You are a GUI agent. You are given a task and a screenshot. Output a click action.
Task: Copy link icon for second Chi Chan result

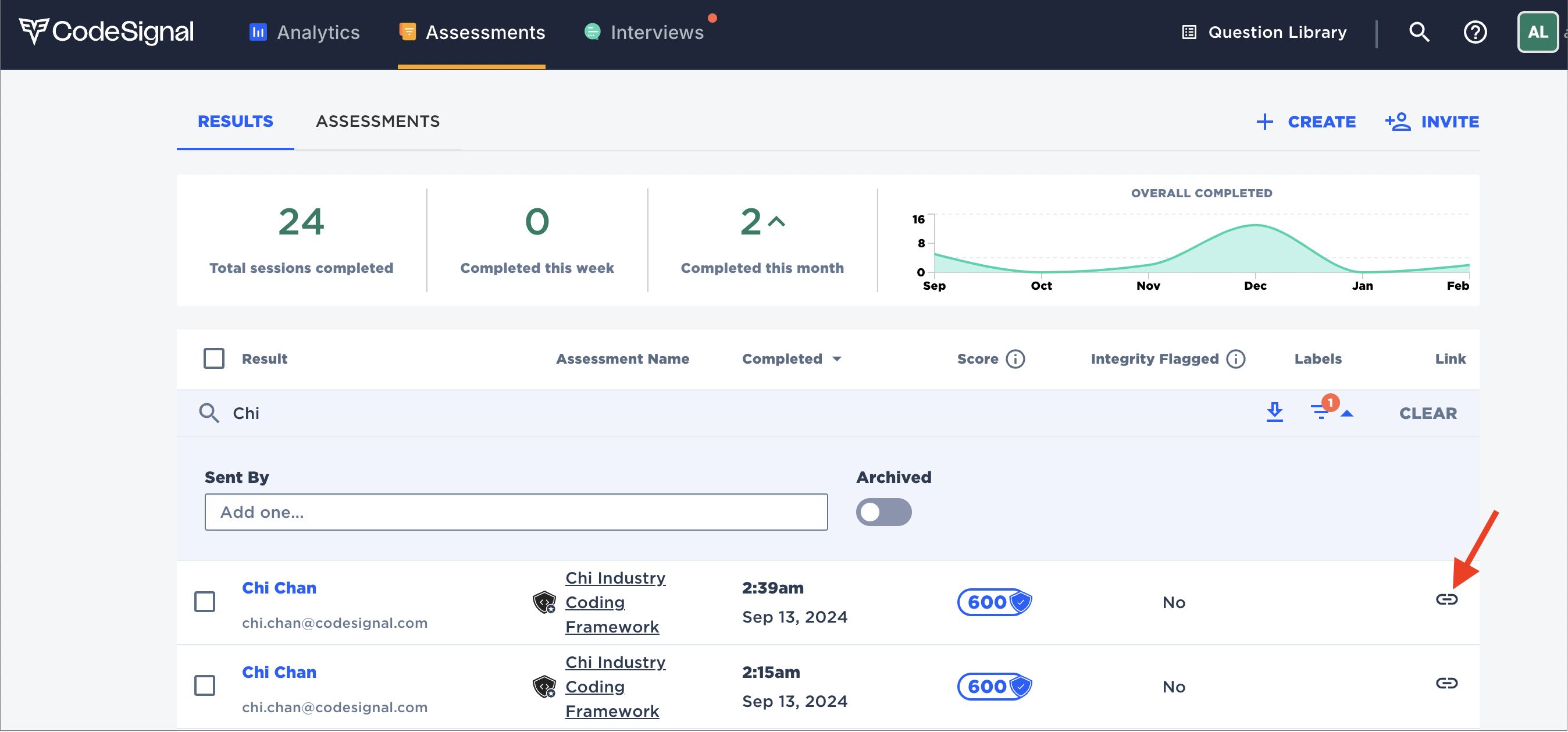click(x=1446, y=683)
